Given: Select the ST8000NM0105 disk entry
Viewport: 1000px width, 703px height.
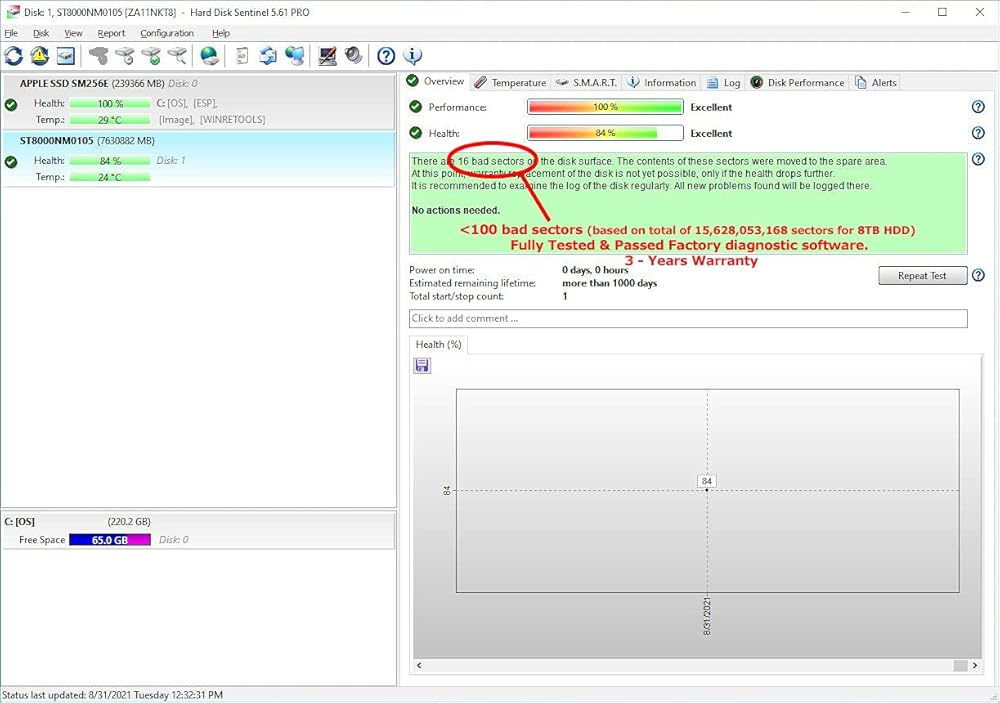Looking at the screenshot, I should point(198,159).
